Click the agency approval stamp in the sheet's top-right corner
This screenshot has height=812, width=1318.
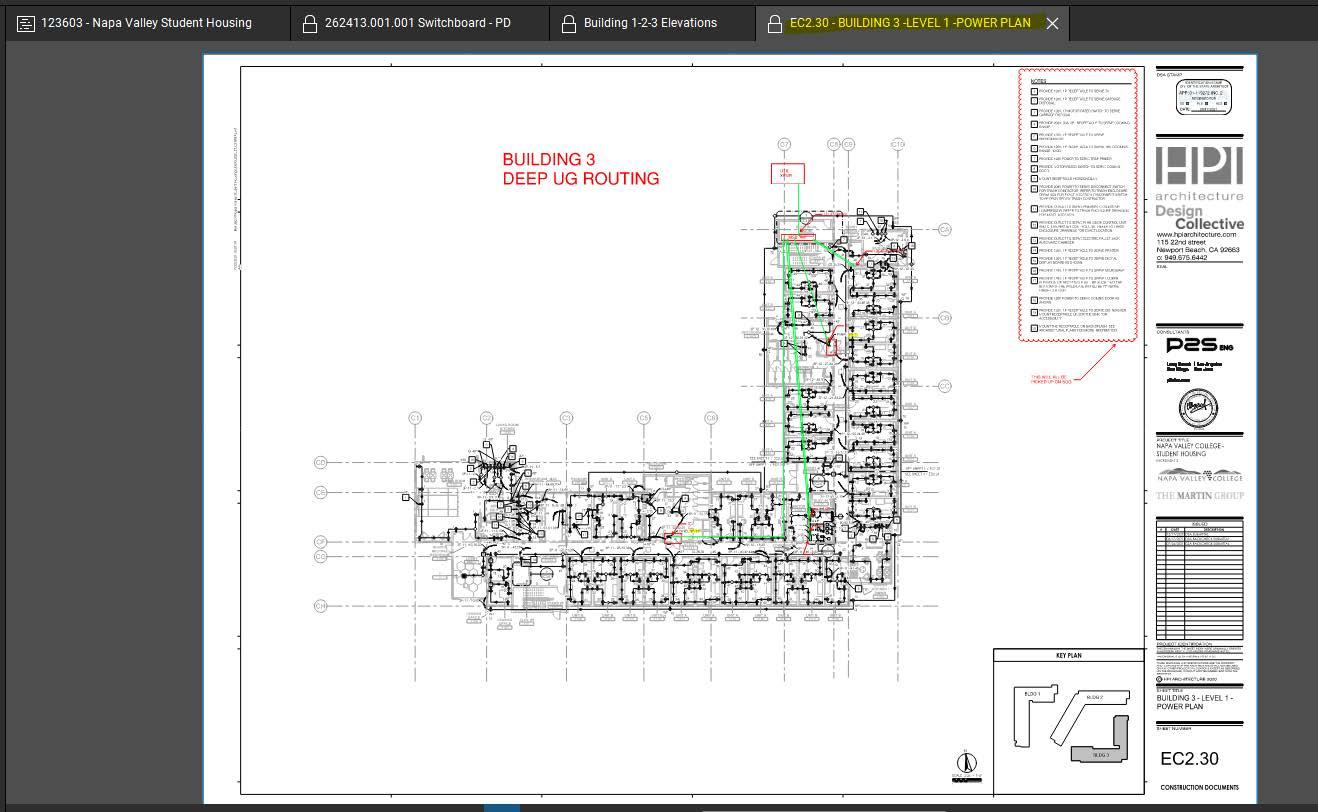tap(1202, 98)
